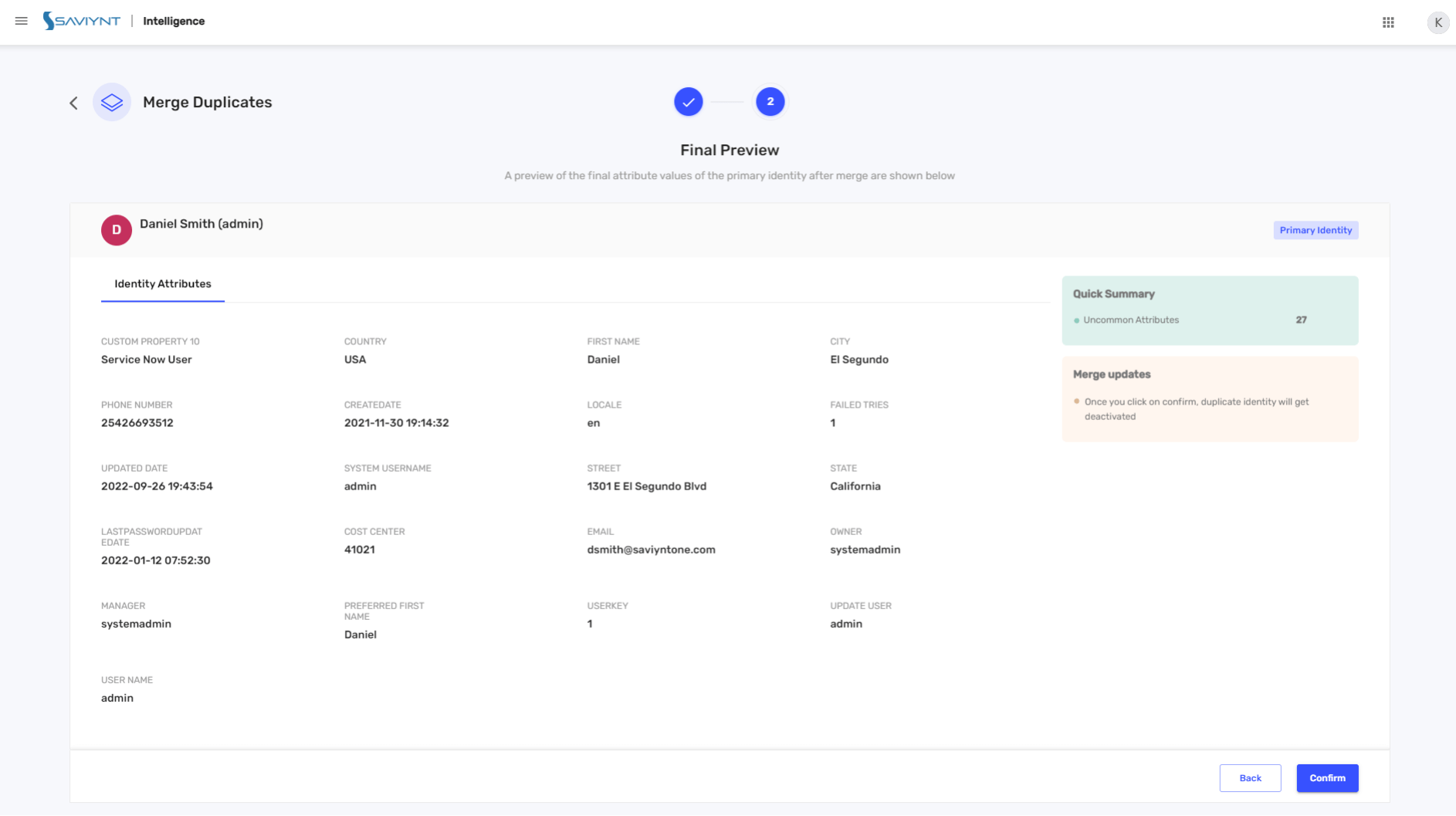Click the Saviynt logo
The image size is (1456, 816).
(82, 21)
